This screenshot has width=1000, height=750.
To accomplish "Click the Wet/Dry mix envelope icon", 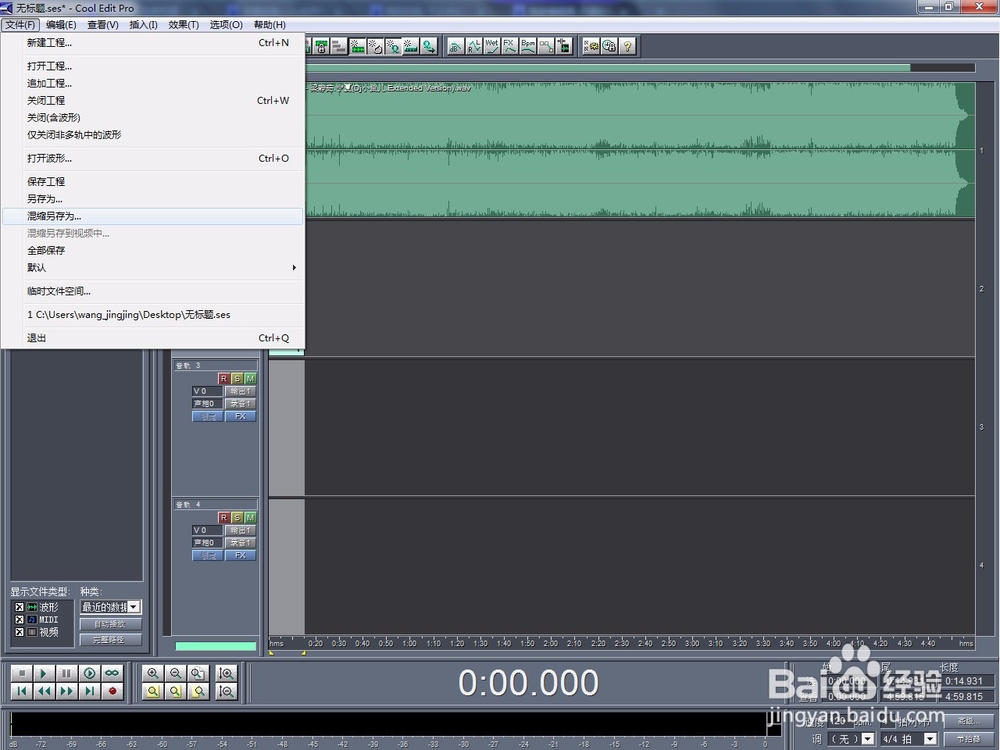I will click(x=492, y=46).
